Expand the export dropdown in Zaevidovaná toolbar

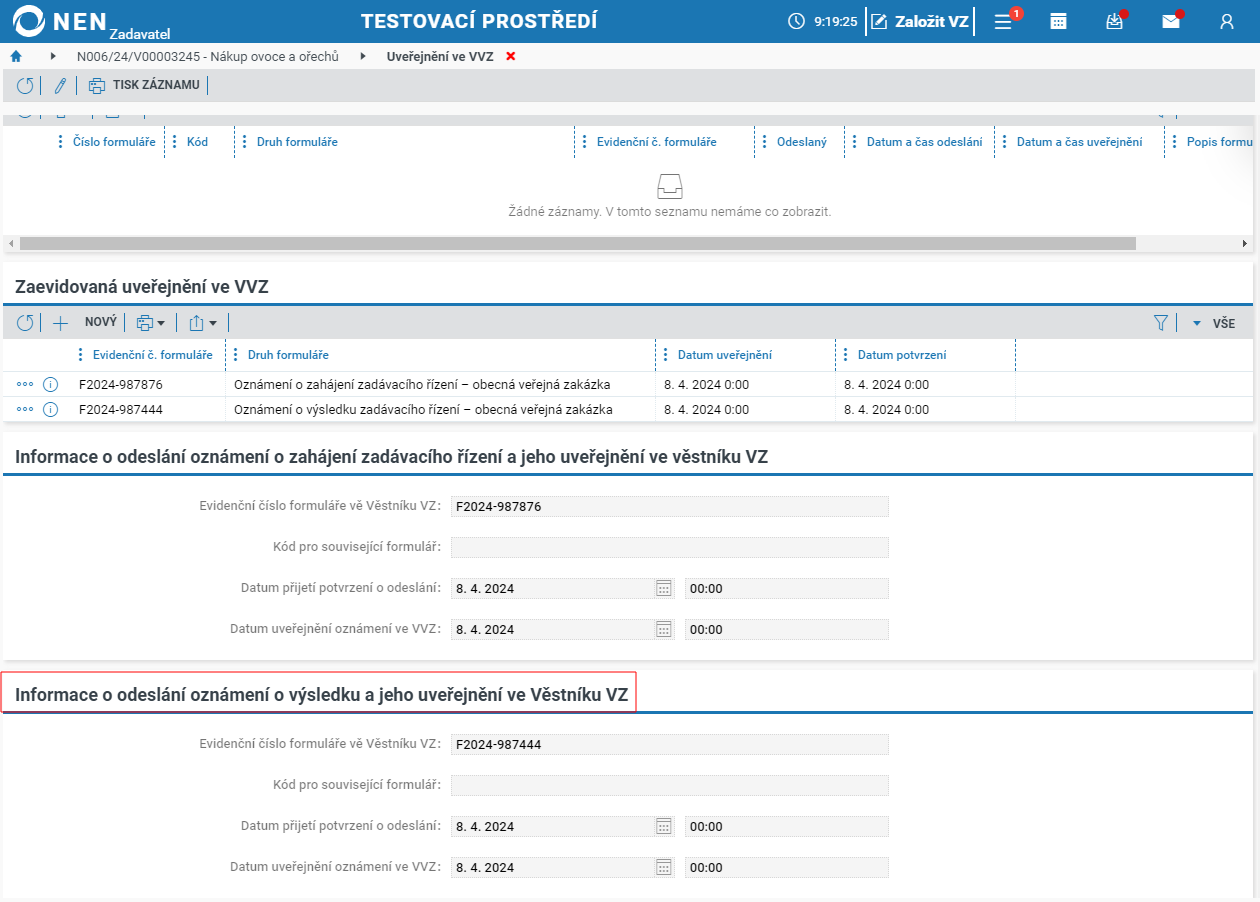[x=202, y=323]
